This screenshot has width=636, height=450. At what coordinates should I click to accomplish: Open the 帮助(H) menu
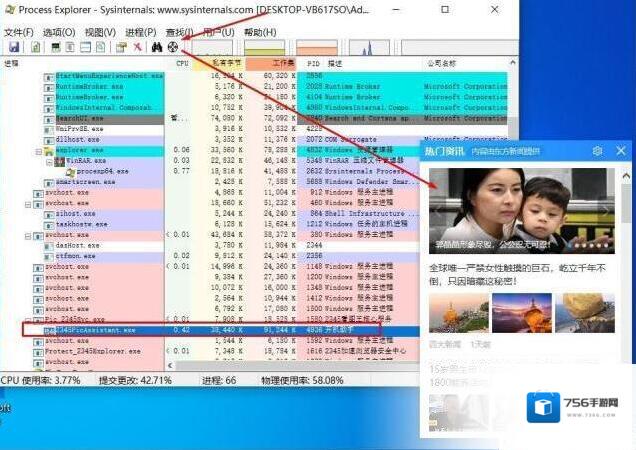tap(260, 32)
